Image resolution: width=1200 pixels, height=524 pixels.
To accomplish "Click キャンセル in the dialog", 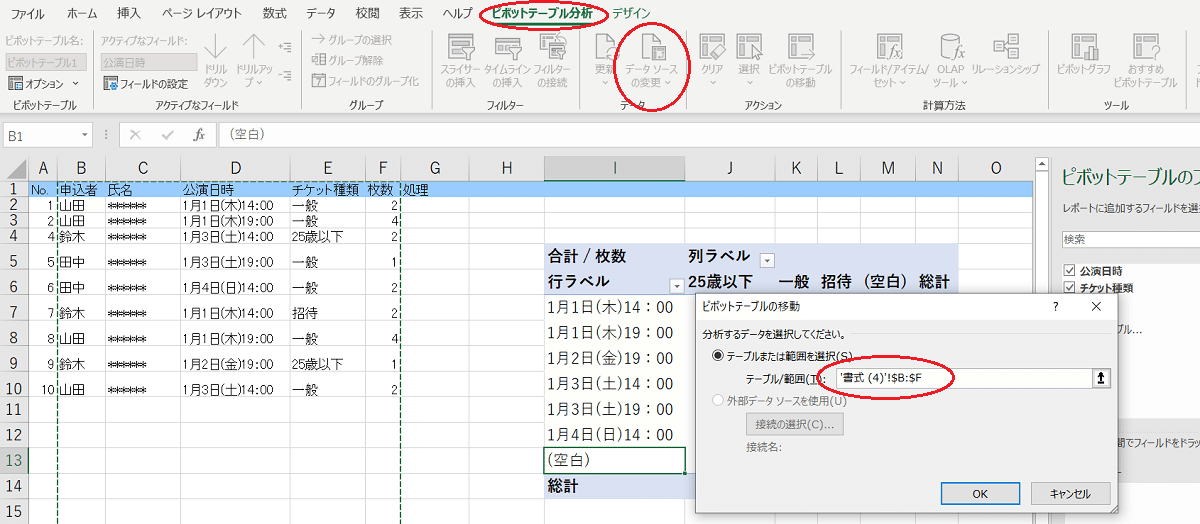I will (x=1069, y=493).
